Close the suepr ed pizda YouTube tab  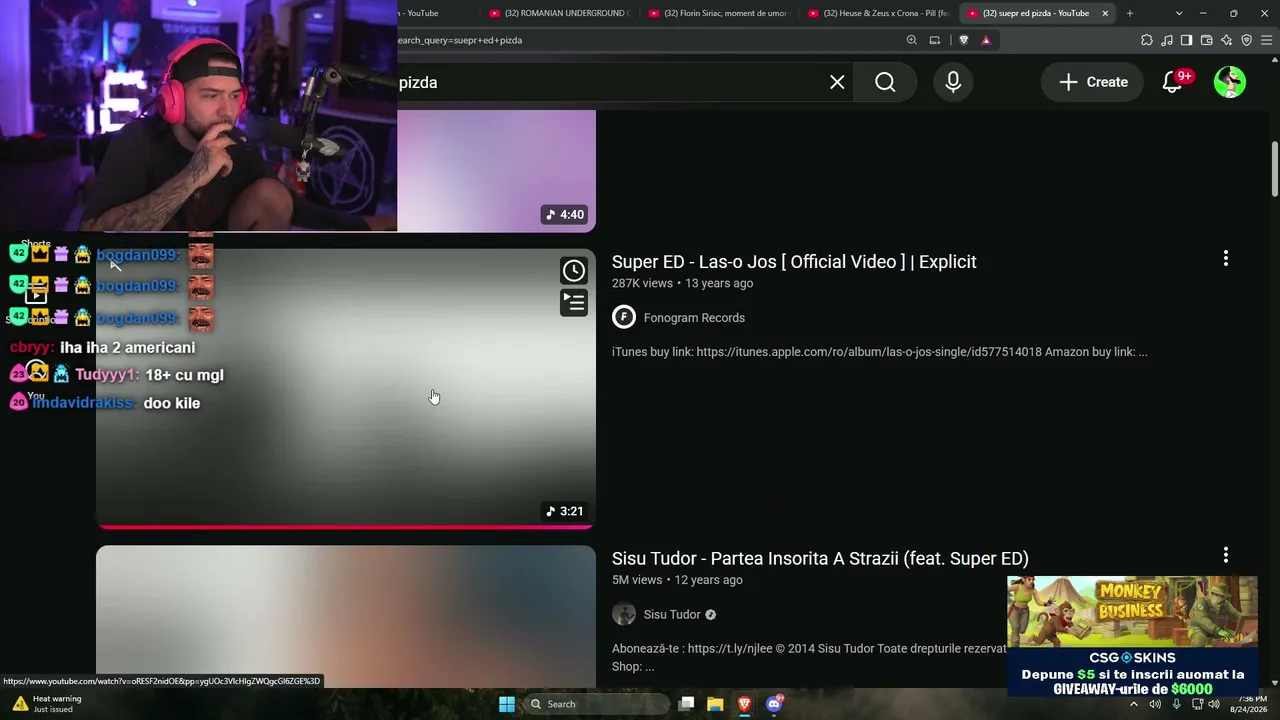1105,13
